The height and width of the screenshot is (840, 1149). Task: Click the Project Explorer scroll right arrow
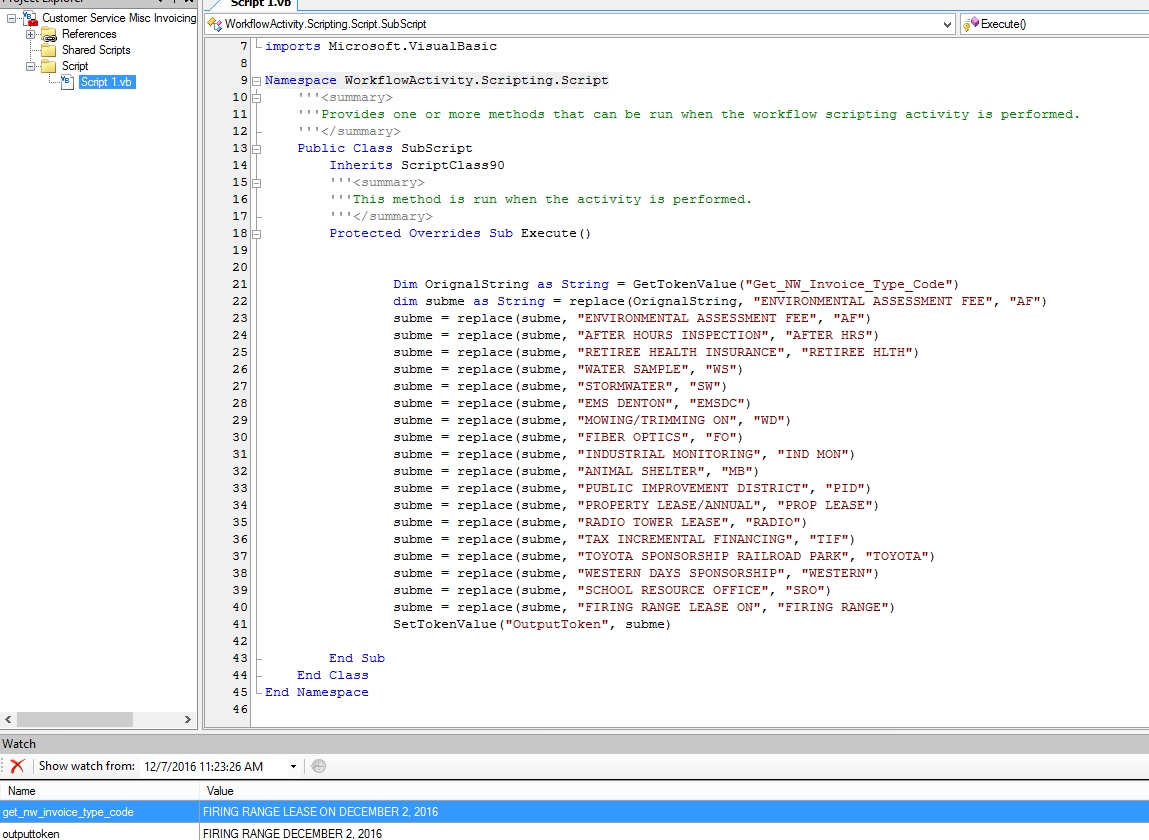point(188,720)
